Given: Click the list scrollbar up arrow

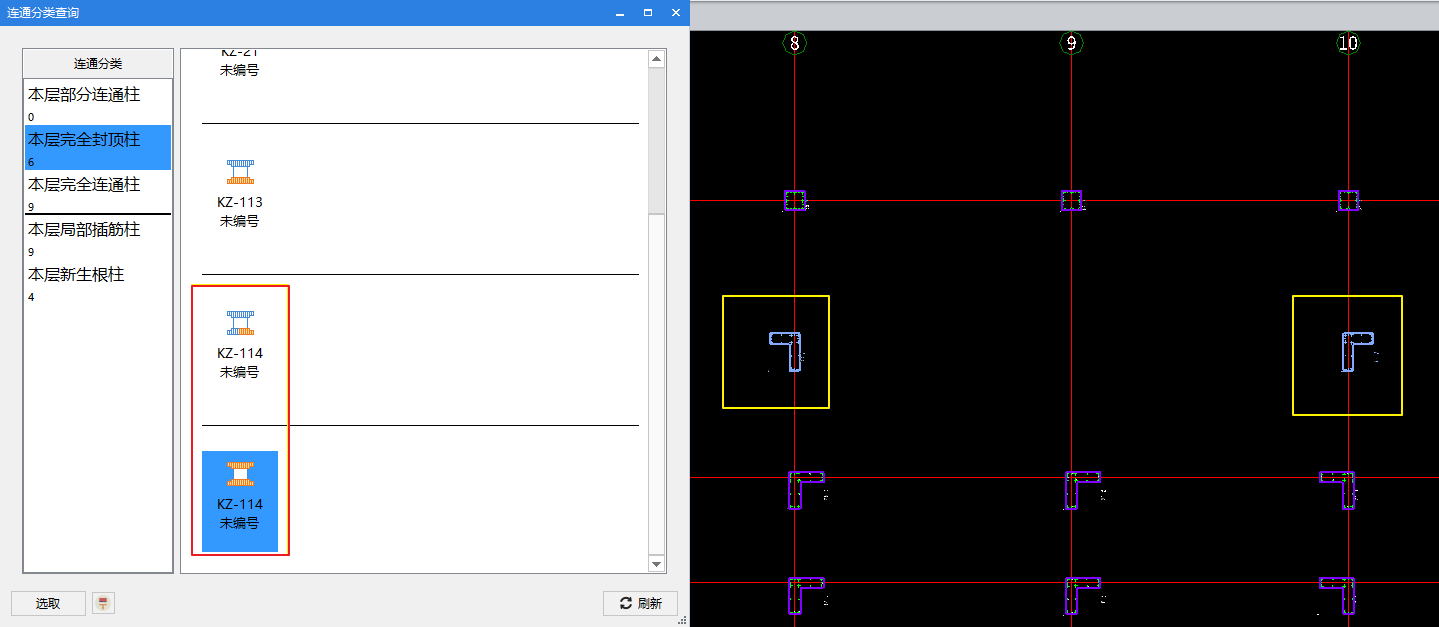Looking at the screenshot, I should click(x=657, y=59).
